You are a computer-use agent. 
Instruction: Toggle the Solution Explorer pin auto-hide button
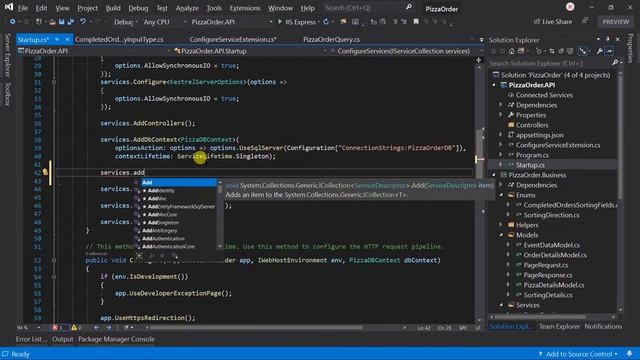click(607, 39)
